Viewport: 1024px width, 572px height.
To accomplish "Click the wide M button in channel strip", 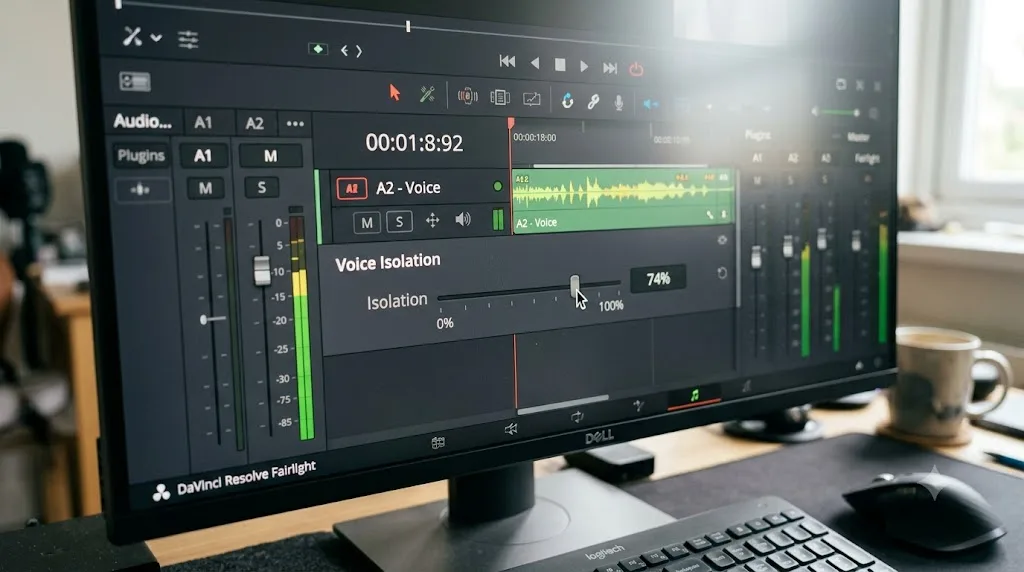I will pos(270,156).
